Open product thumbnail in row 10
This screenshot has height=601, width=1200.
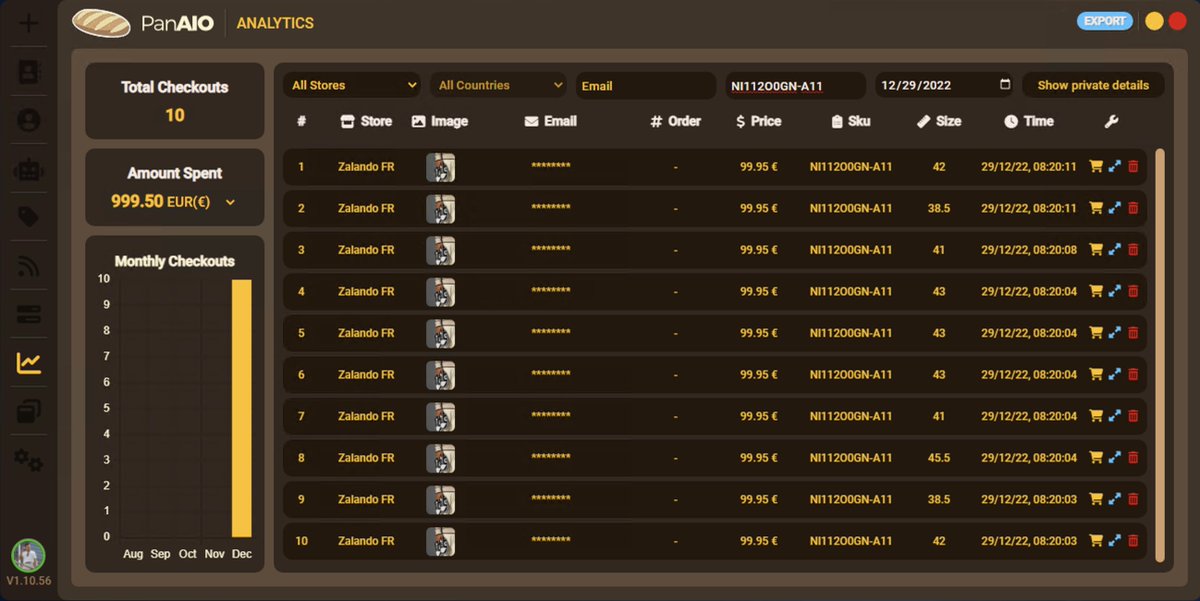pyautogui.click(x=441, y=541)
